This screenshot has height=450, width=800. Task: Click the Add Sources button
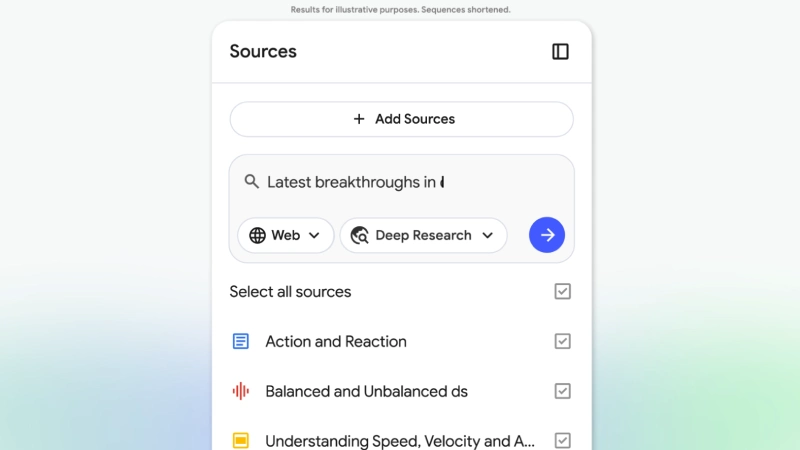pyautogui.click(x=402, y=119)
